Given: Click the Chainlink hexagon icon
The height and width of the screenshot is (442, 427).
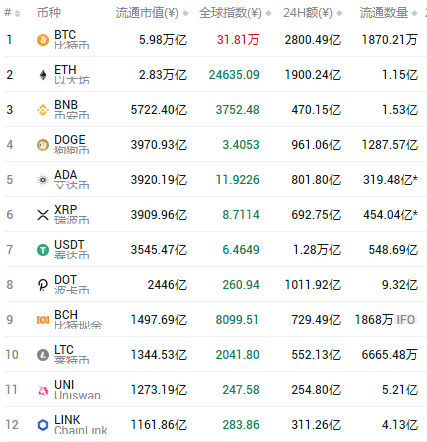Looking at the screenshot, I should point(43,425).
